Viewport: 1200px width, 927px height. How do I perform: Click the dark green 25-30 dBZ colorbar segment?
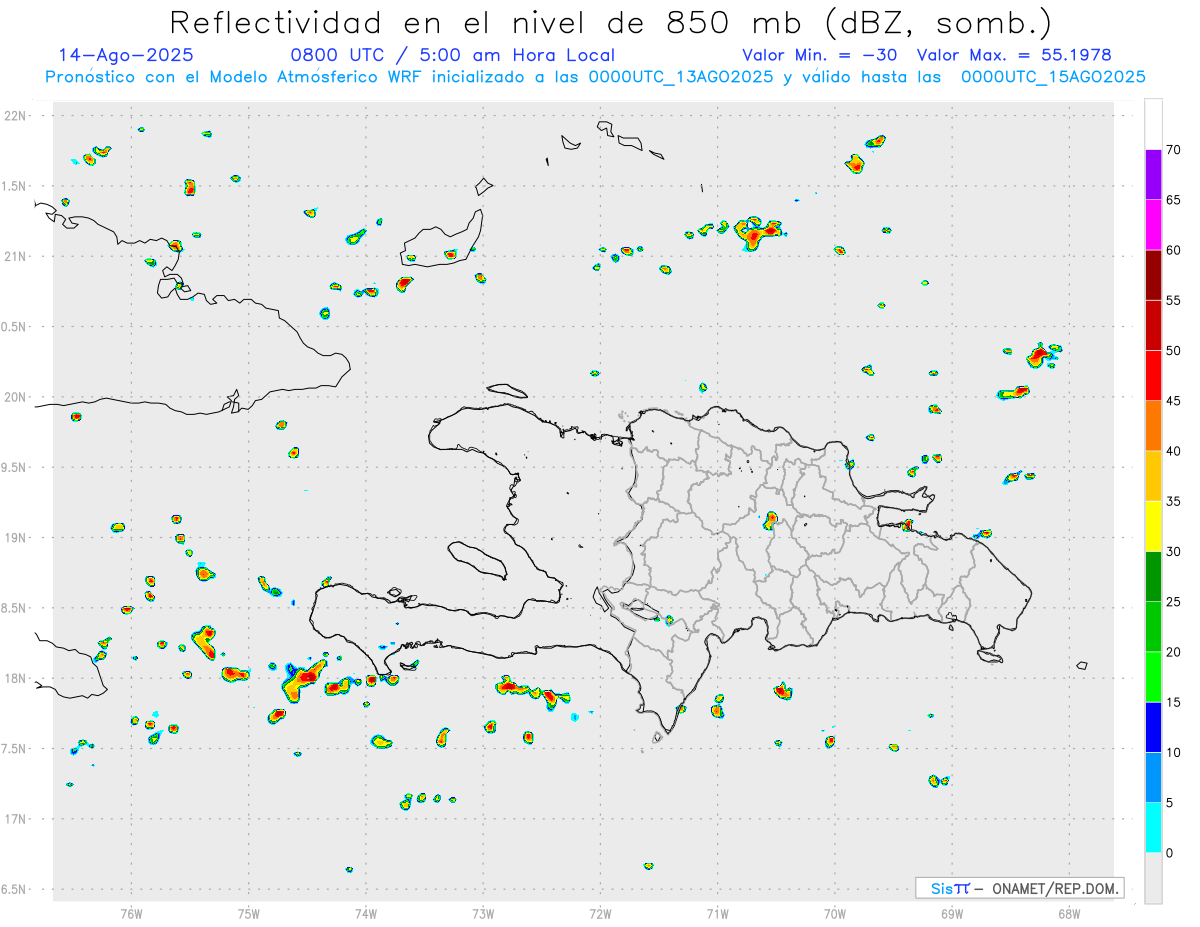pyautogui.click(x=1153, y=577)
